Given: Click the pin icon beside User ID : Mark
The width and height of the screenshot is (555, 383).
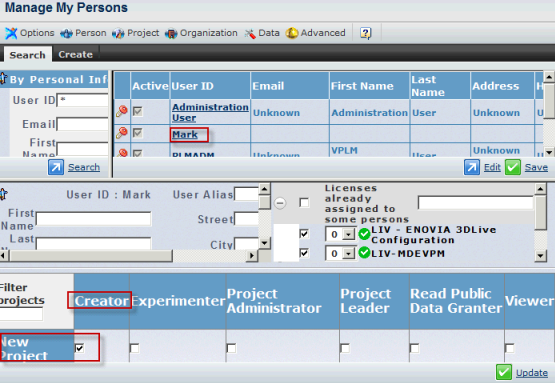Looking at the screenshot, I should [3, 194].
